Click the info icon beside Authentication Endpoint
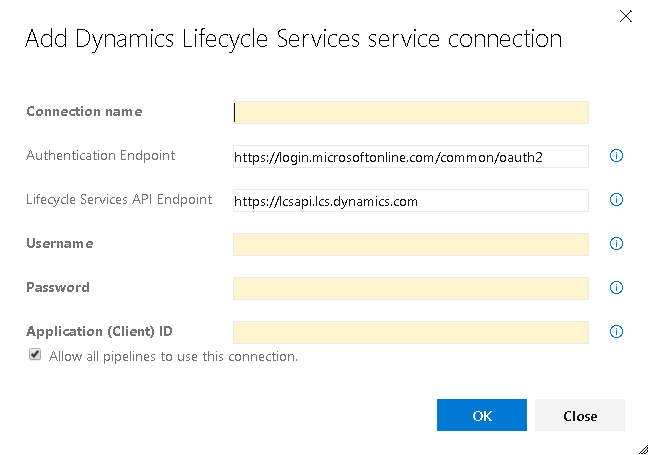Image resolution: width=648 pixels, height=455 pixels. point(616,156)
